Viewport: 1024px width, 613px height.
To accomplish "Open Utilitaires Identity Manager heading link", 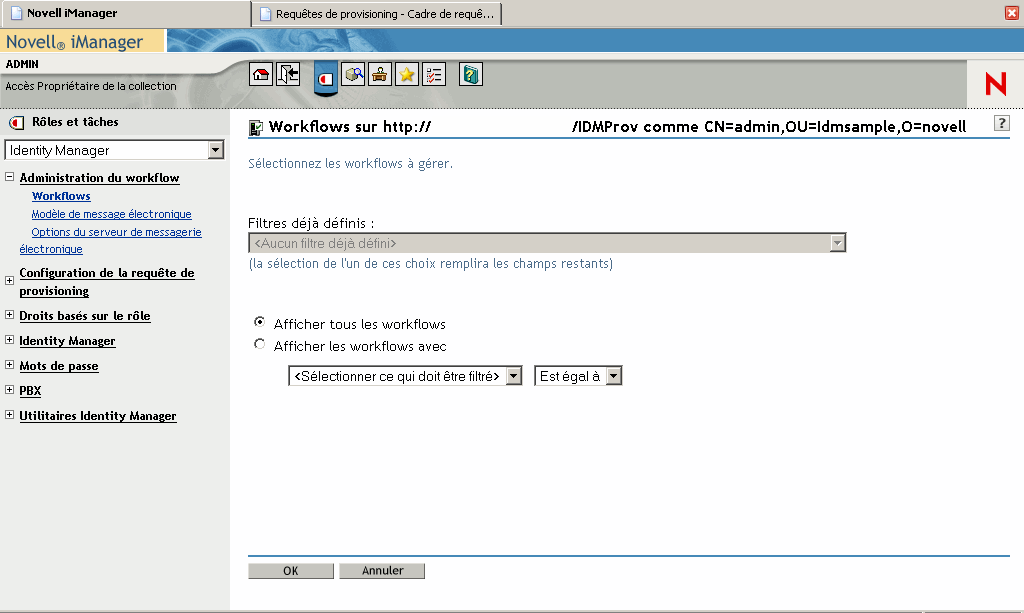I will point(98,416).
